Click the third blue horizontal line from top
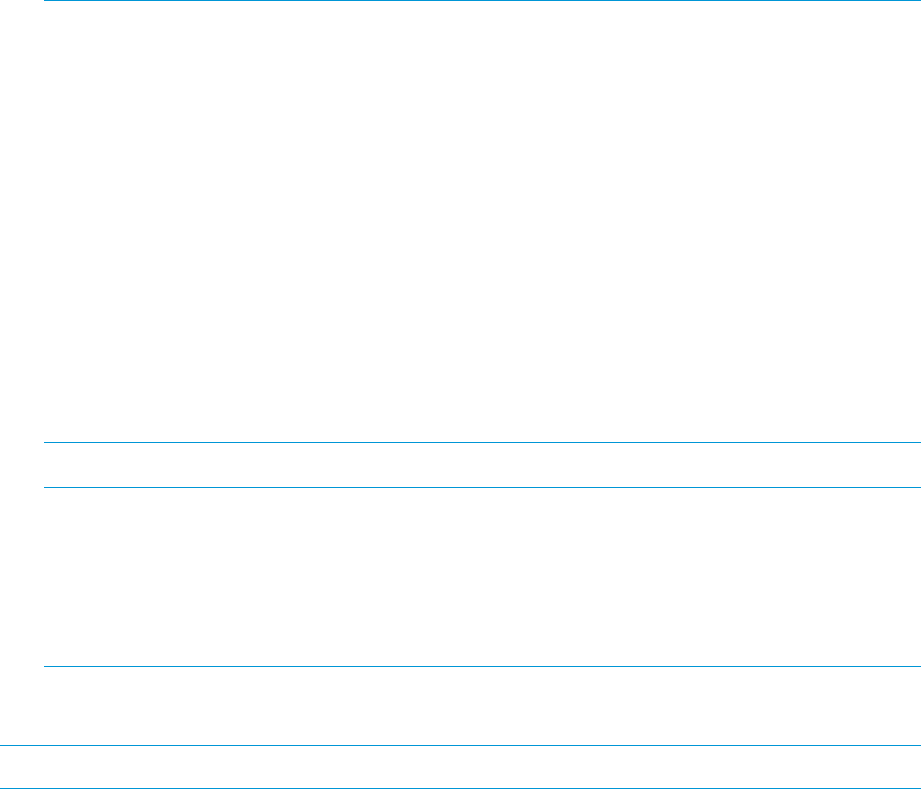The width and height of the screenshot is (921, 789). point(480,487)
